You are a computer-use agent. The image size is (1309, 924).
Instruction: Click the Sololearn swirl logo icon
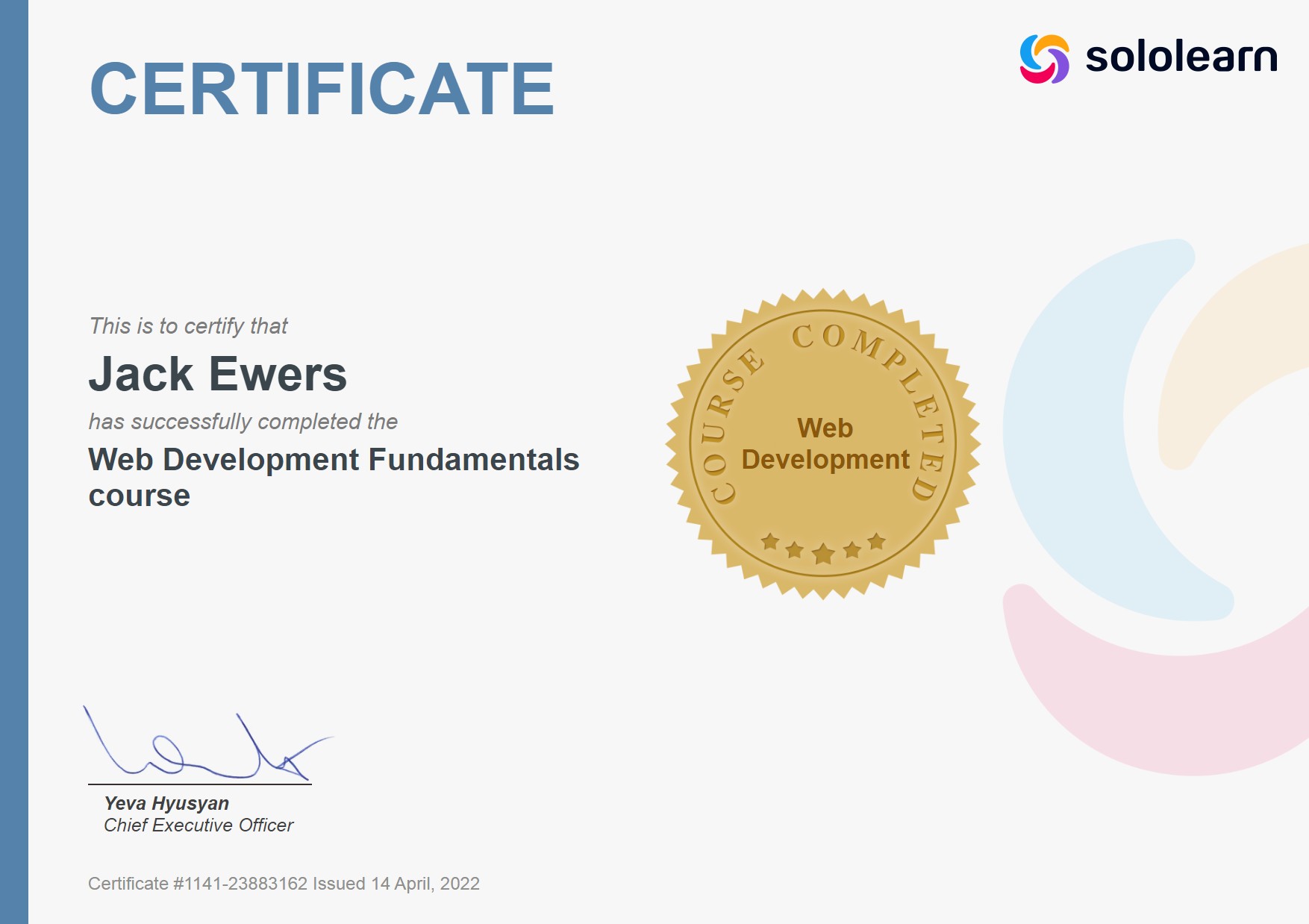click(1044, 58)
